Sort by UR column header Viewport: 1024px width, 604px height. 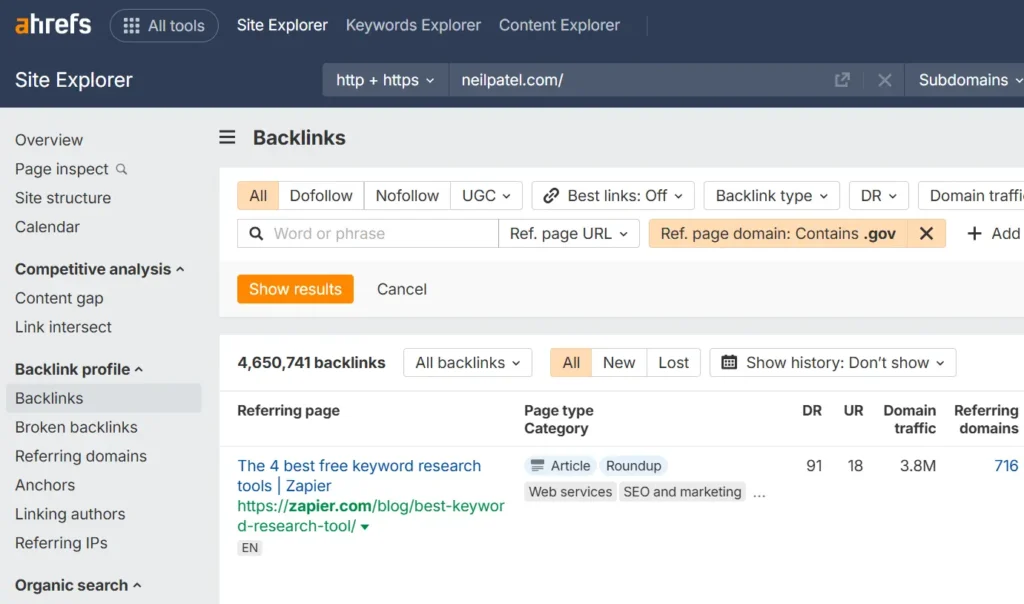coord(854,411)
